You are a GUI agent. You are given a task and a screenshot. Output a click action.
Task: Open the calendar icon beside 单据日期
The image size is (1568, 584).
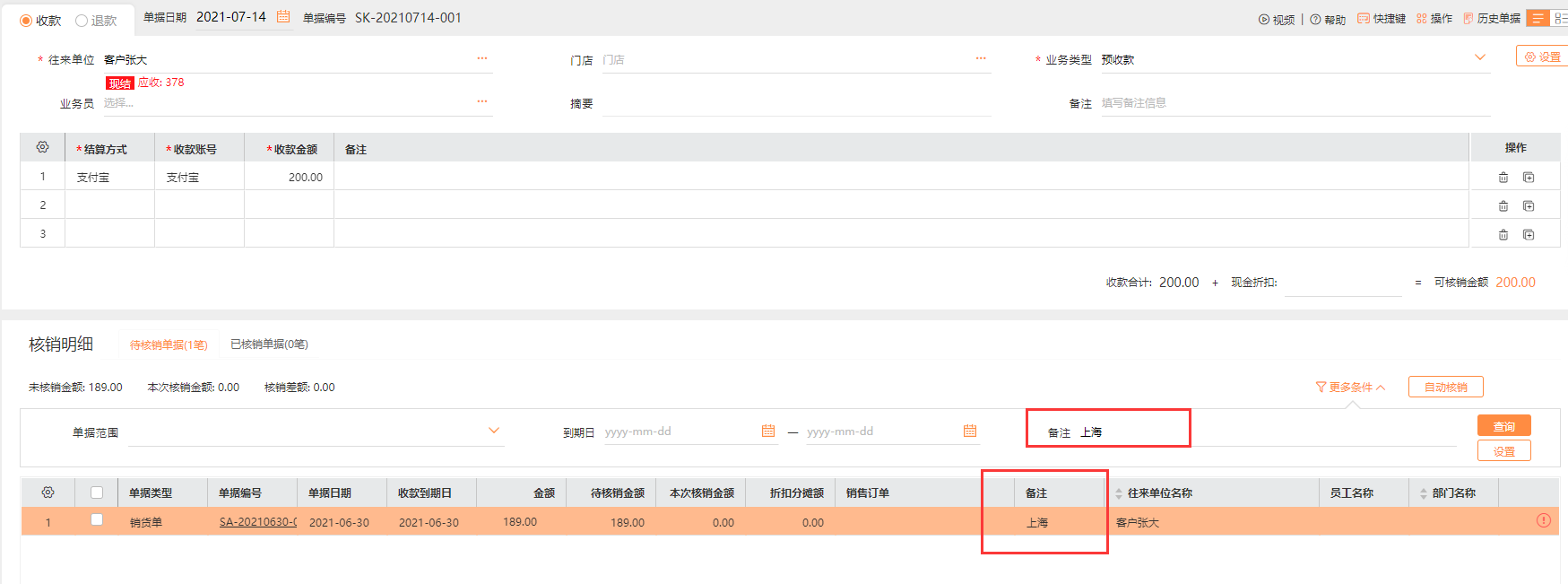click(x=283, y=17)
